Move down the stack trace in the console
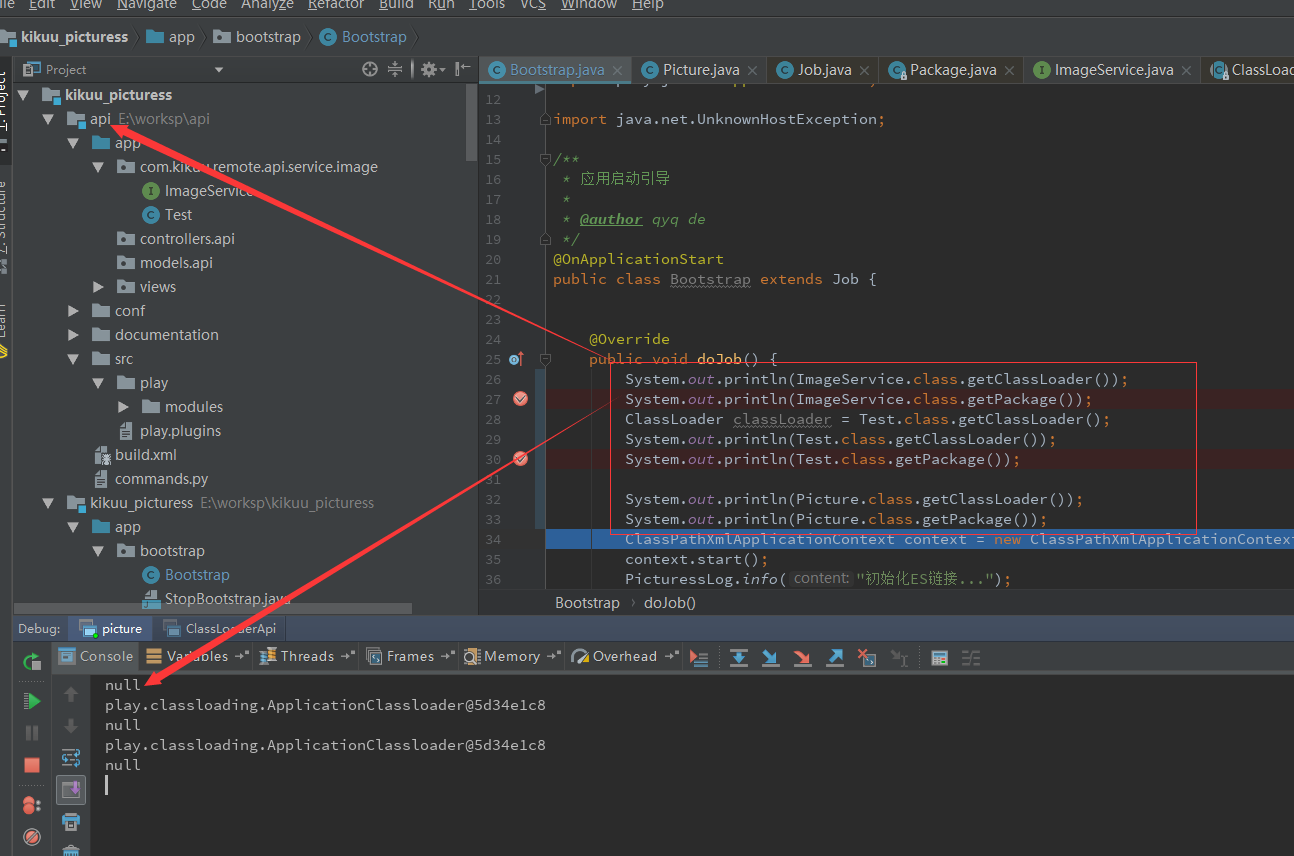The width and height of the screenshot is (1294, 856). point(71,726)
